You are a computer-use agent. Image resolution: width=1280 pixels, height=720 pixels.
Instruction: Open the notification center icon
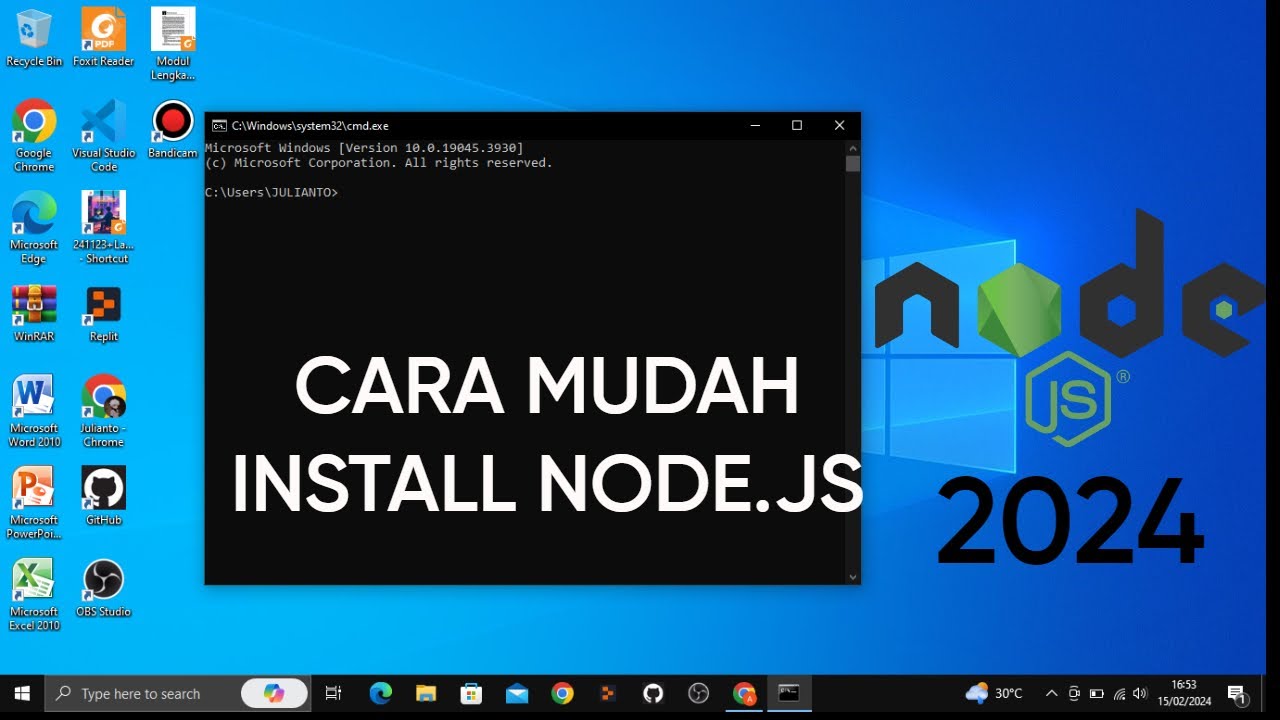click(x=1237, y=693)
